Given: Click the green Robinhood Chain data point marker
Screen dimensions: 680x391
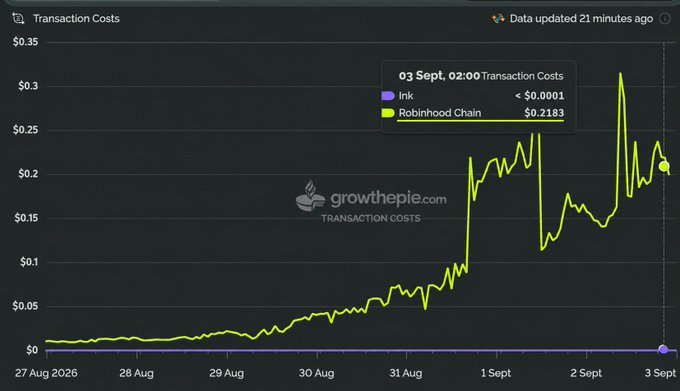Looking at the screenshot, I should coord(664,166).
